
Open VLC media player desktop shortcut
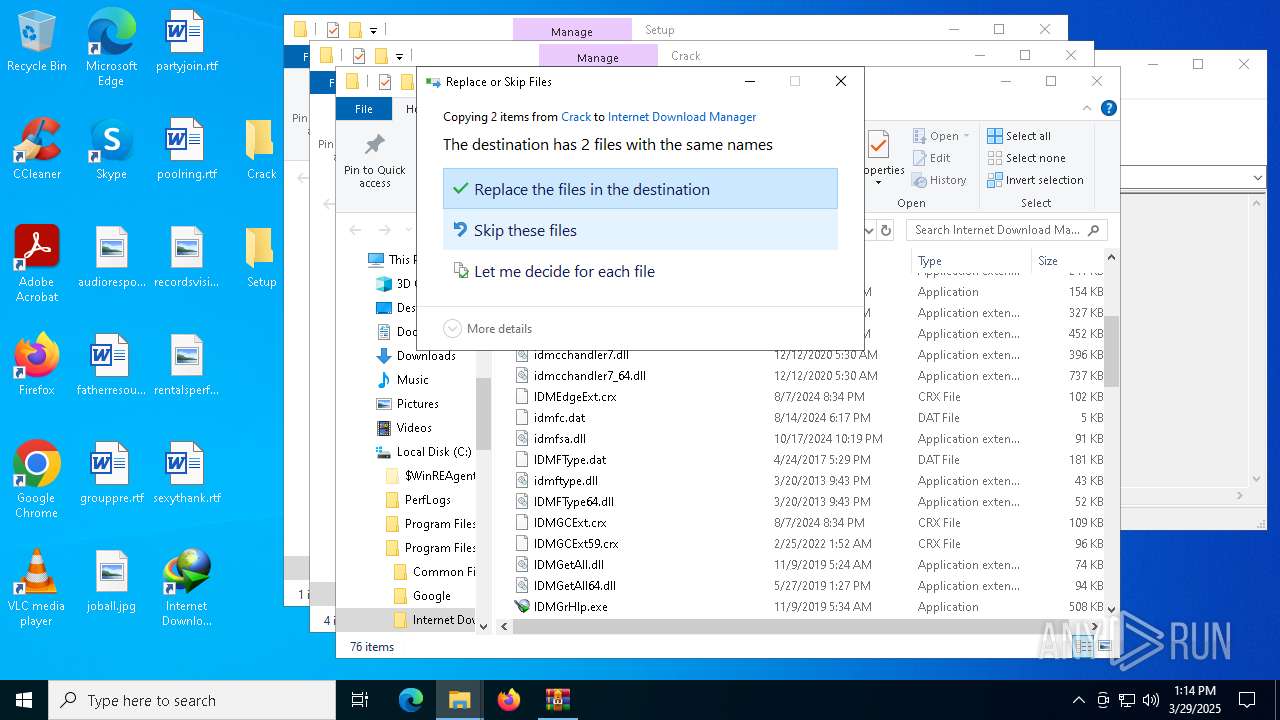pos(37,588)
